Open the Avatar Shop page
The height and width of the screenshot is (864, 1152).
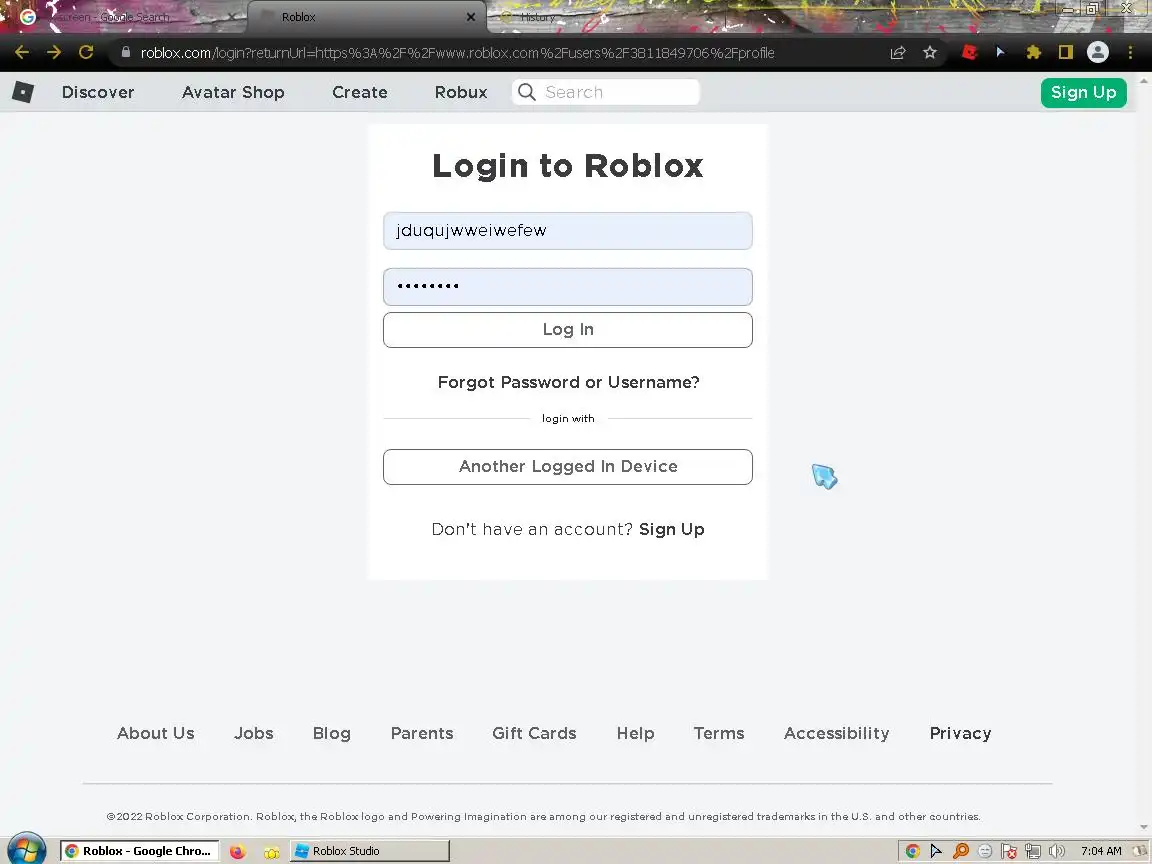[233, 92]
